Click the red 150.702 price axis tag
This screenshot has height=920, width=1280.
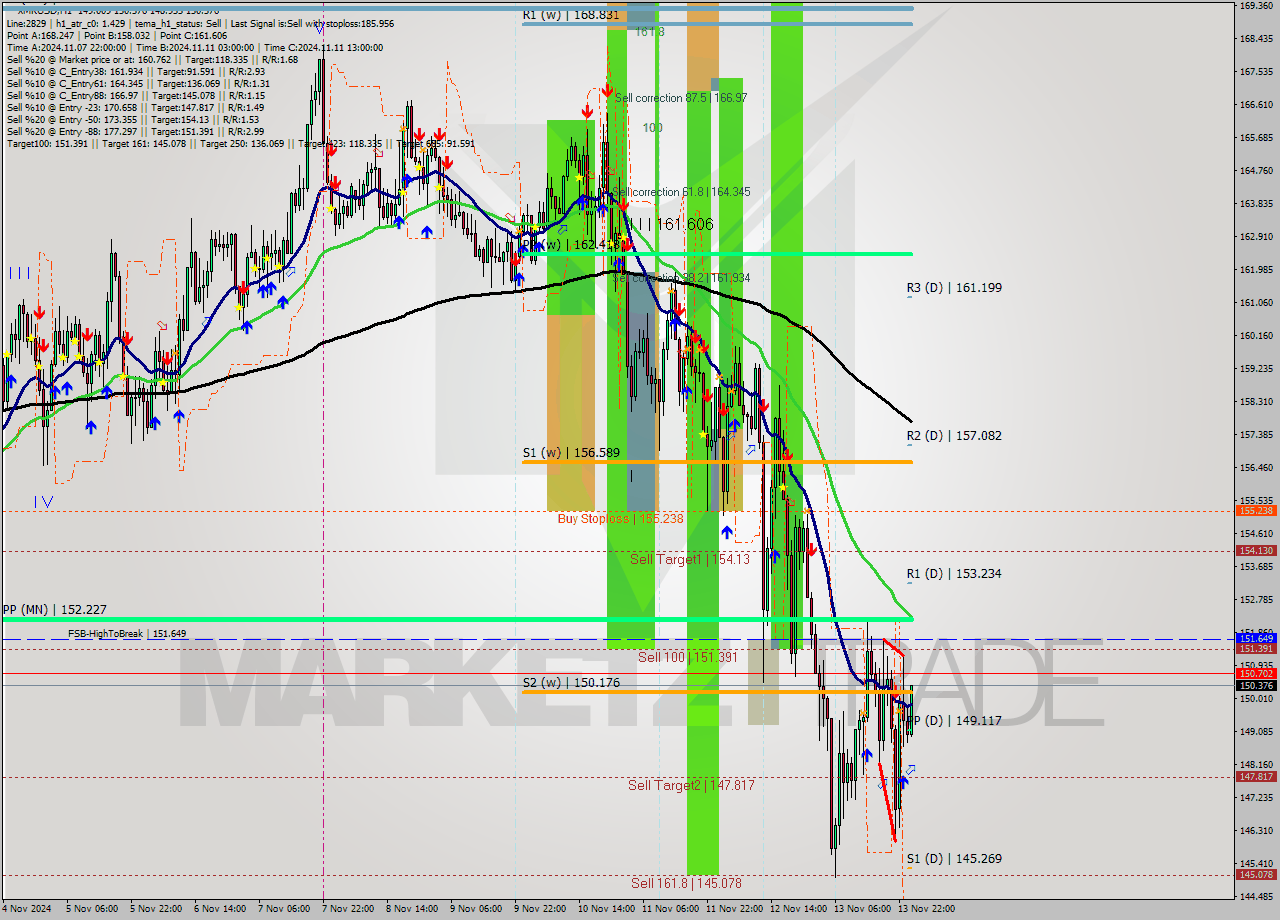(1256, 674)
